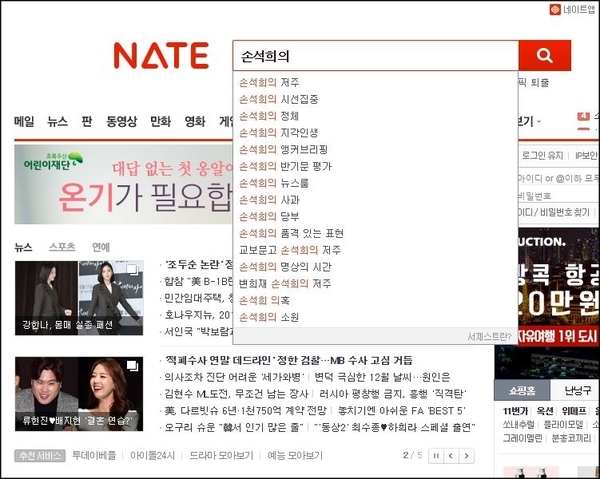Open the 메일 menu
The image size is (600, 479).
[x=24, y=121]
